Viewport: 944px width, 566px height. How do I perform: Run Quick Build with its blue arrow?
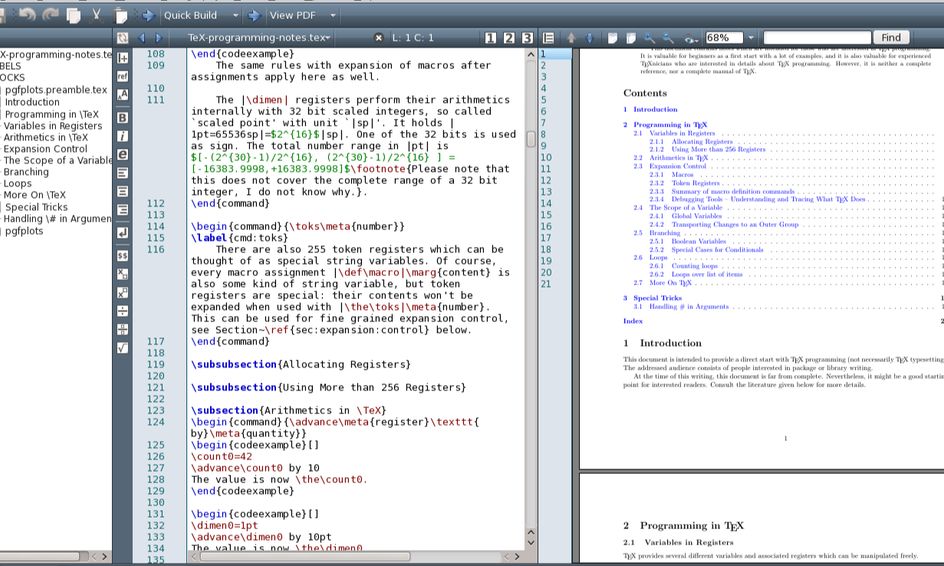[148, 16]
